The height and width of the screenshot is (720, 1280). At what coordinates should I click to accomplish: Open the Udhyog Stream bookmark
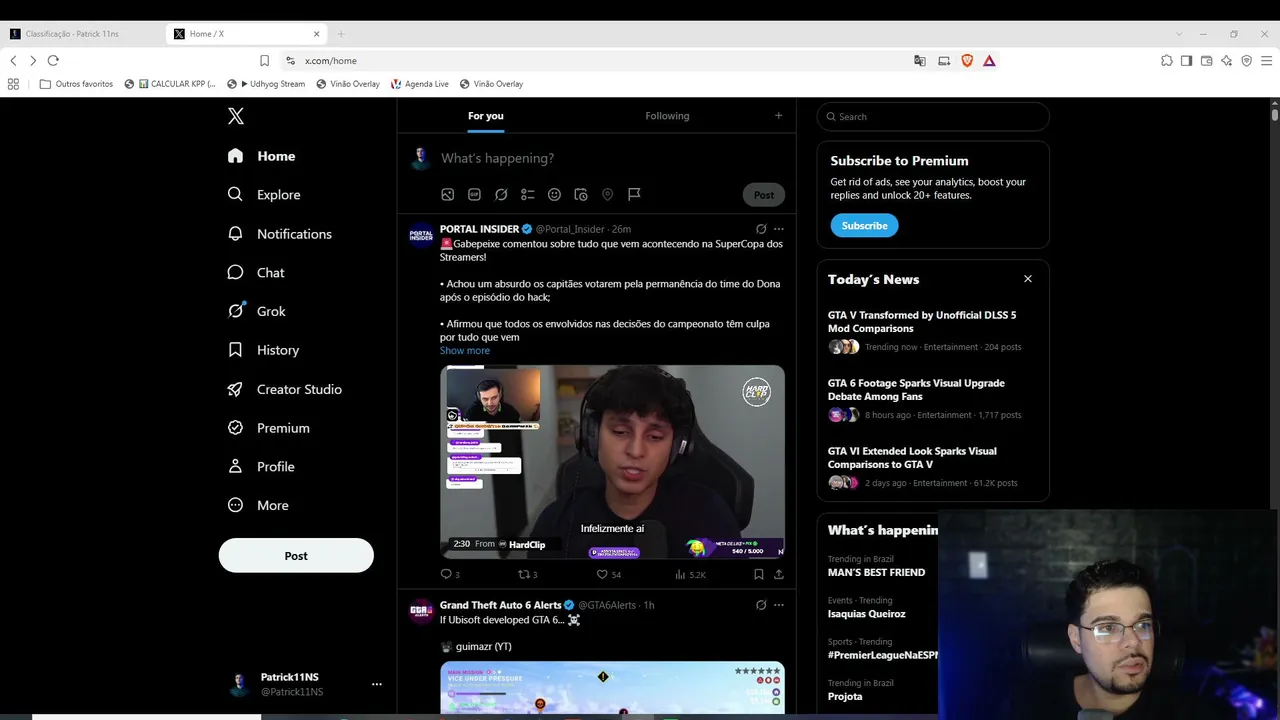(267, 84)
